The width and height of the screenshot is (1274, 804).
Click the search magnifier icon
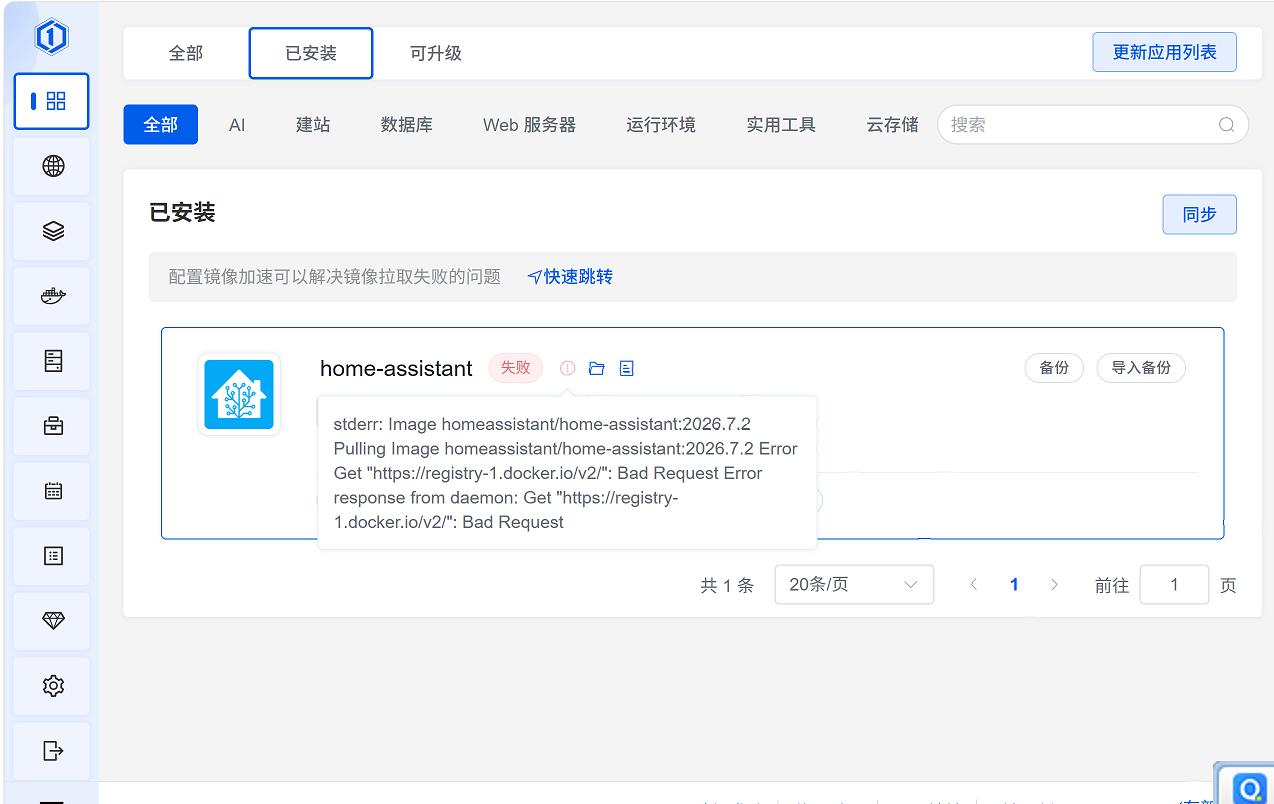point(1226,125)
